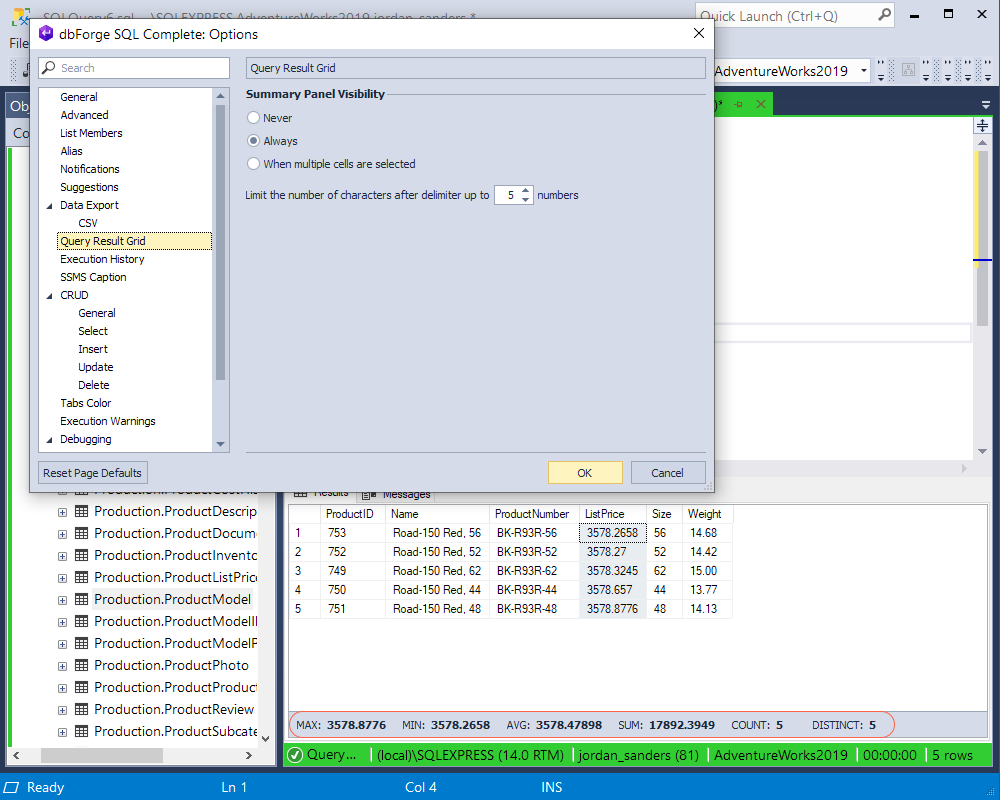Close the Options dialog
The height and width of the screenshot is (800, 1000).
point(698,33)
